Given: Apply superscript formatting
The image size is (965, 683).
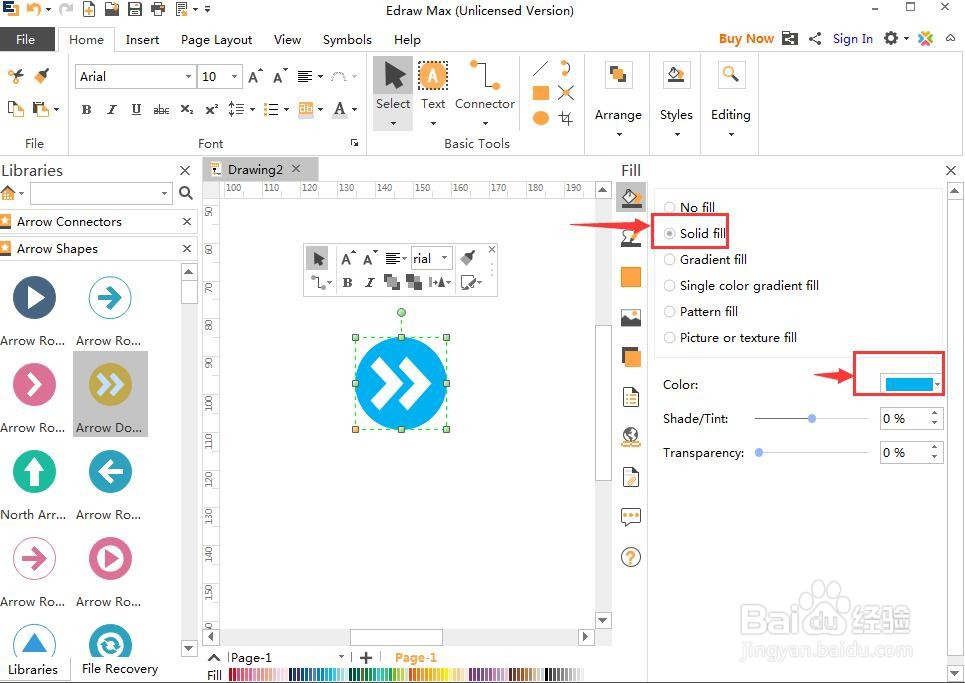Looking at the screenshot, I should (212, 110).
